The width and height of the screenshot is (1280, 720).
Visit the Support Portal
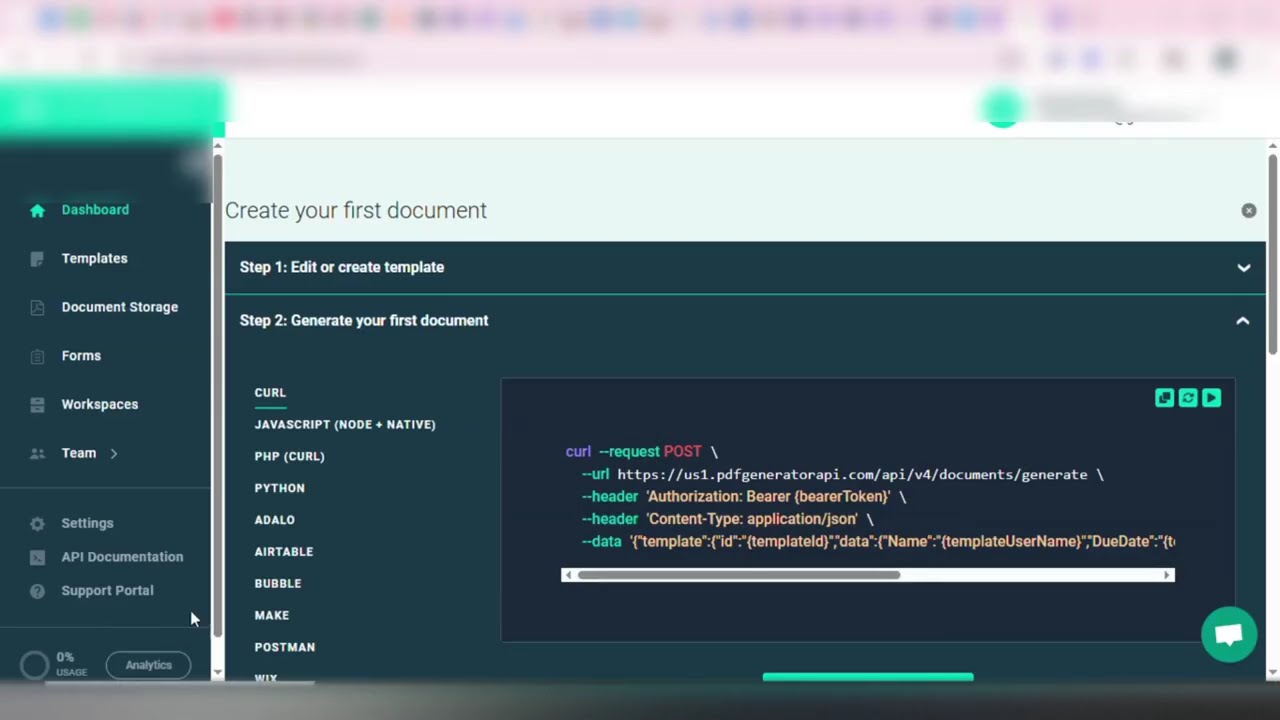[x=107, y=590]
